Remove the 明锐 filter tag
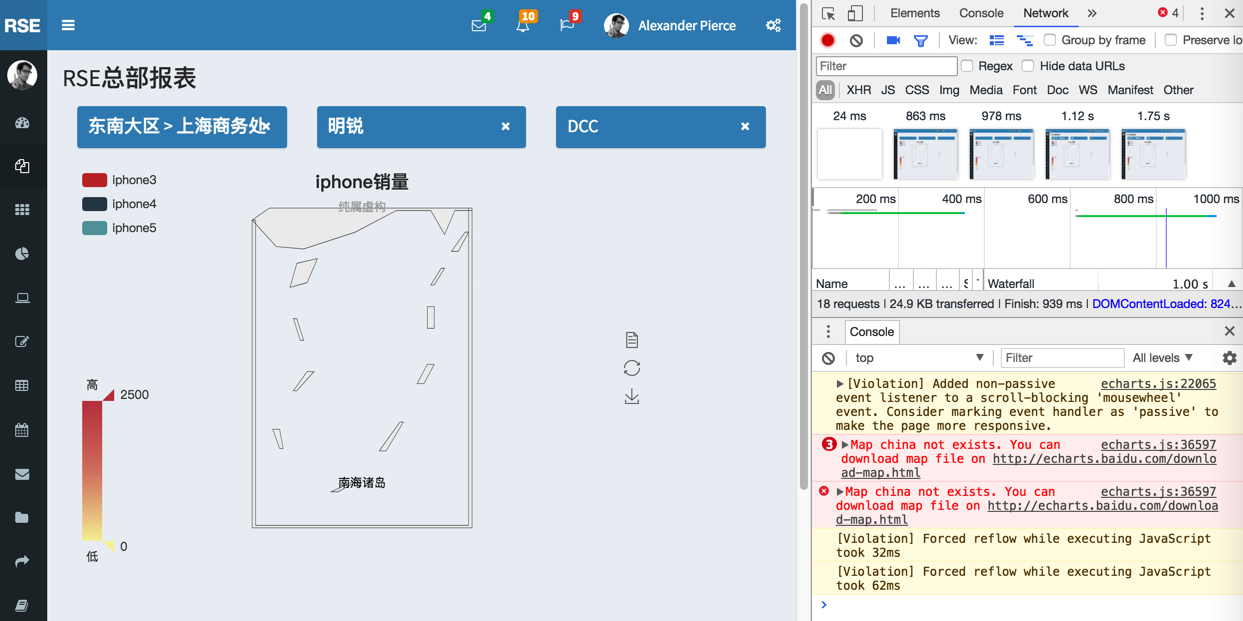The width and height of the screenshot is (1243, 621). coord(506,127)
